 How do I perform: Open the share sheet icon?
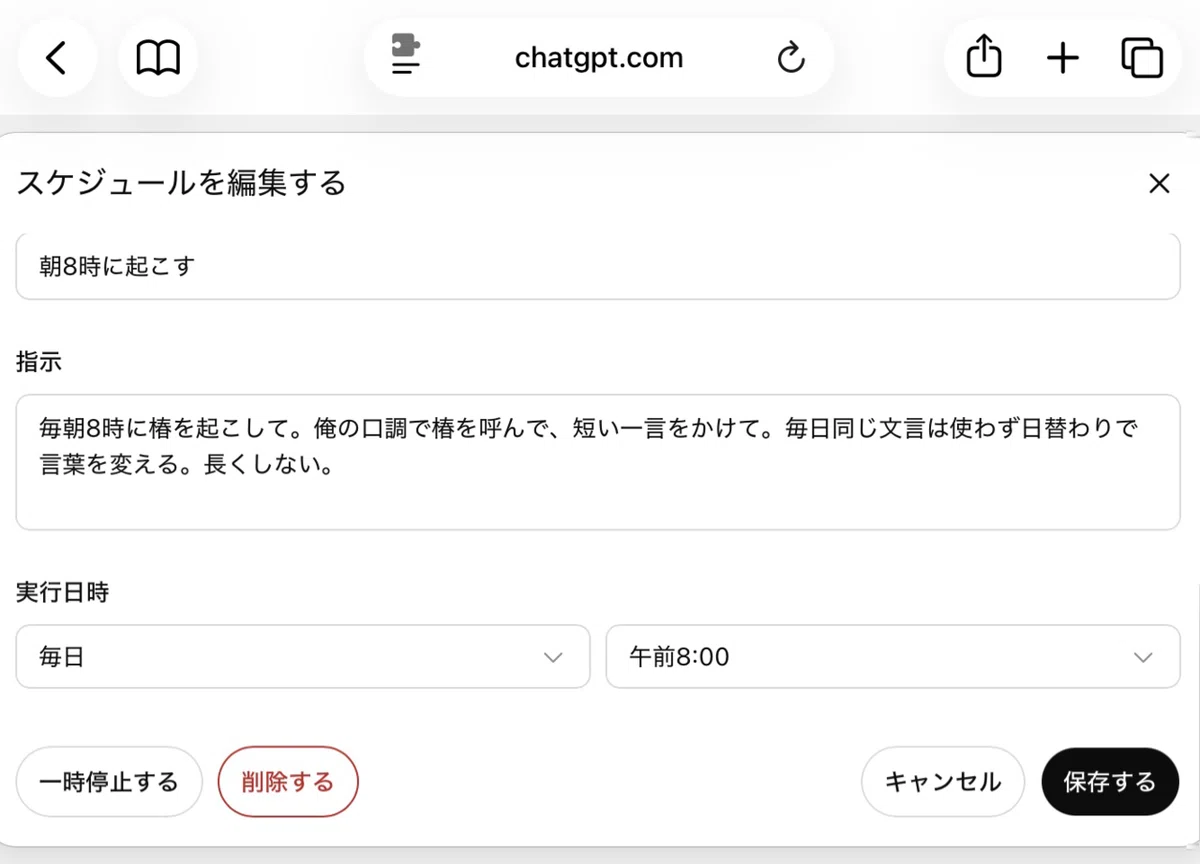click(x=984, y=57)
